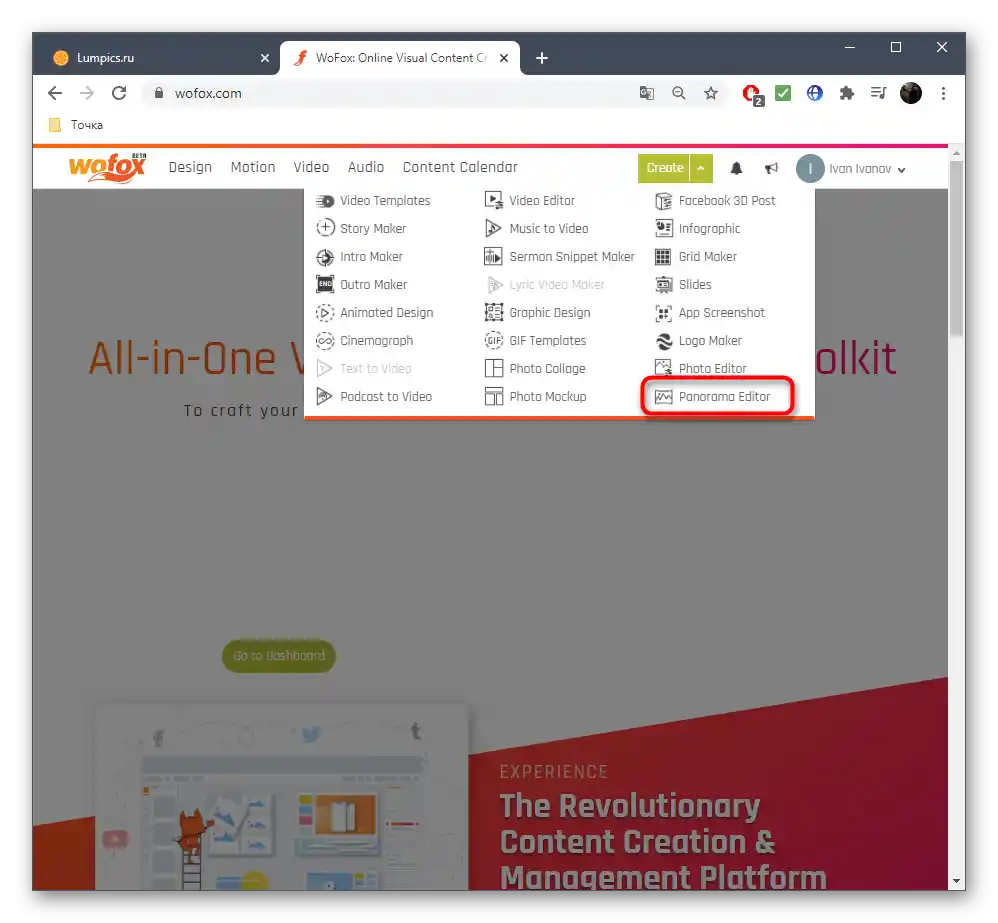Open the Design menu

click(x=190, y=167)
